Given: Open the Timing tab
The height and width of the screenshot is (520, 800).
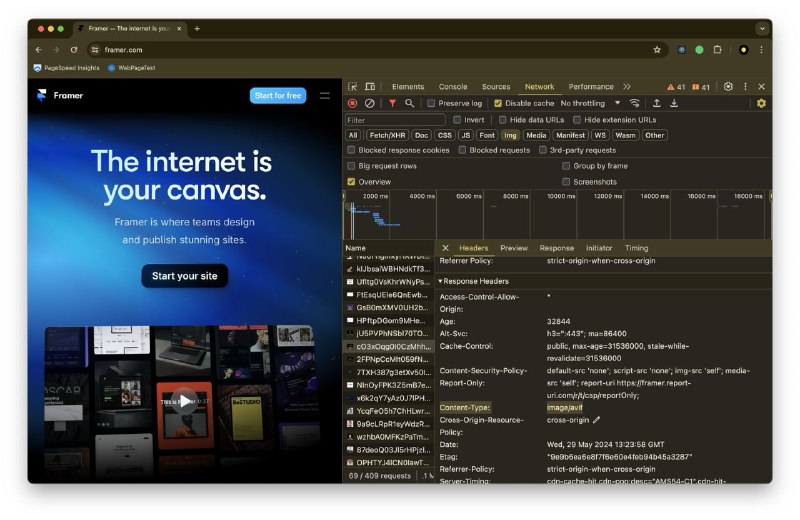Looking at the screenshot, I should [x=637, y=248].
